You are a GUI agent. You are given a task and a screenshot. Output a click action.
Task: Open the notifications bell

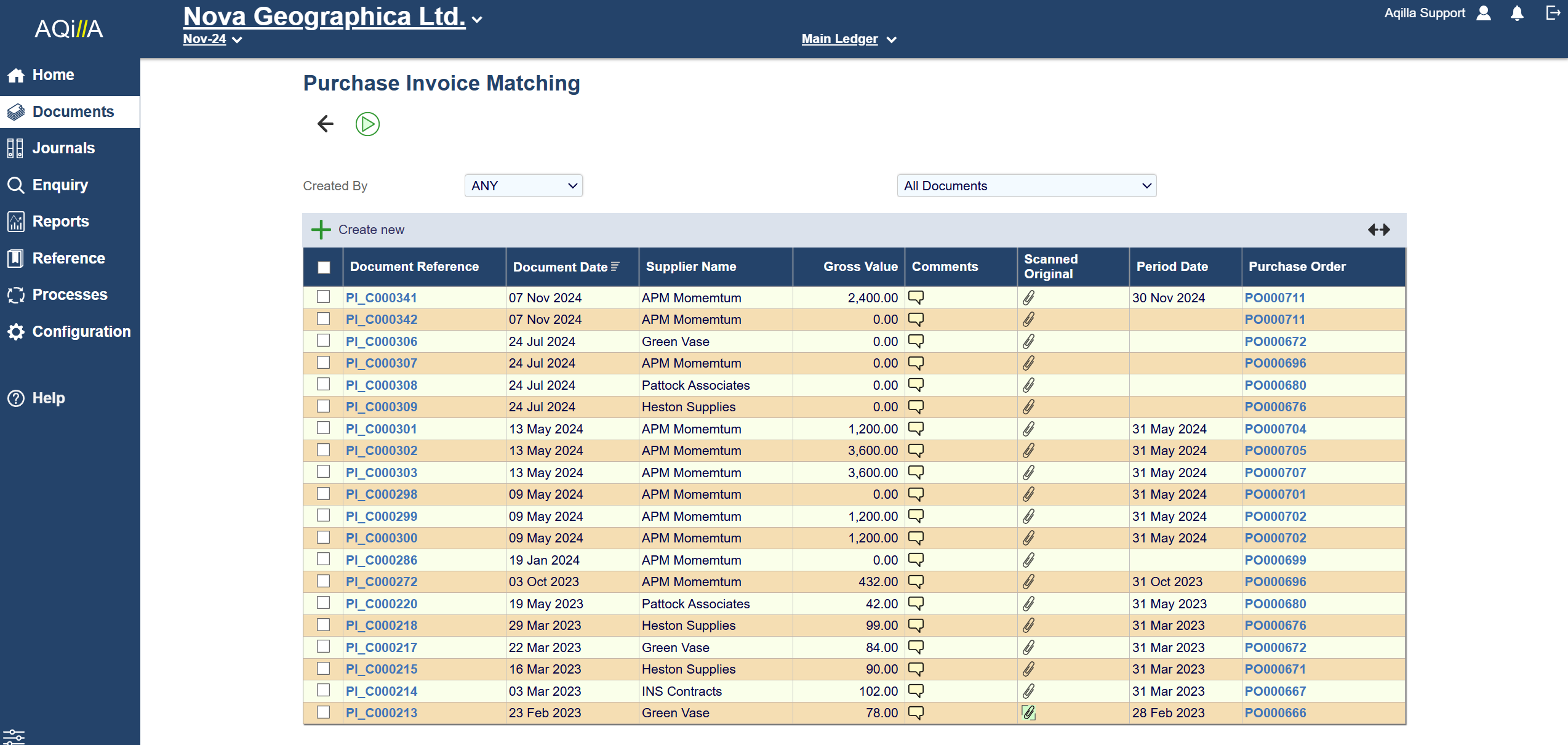point(1517,14)
